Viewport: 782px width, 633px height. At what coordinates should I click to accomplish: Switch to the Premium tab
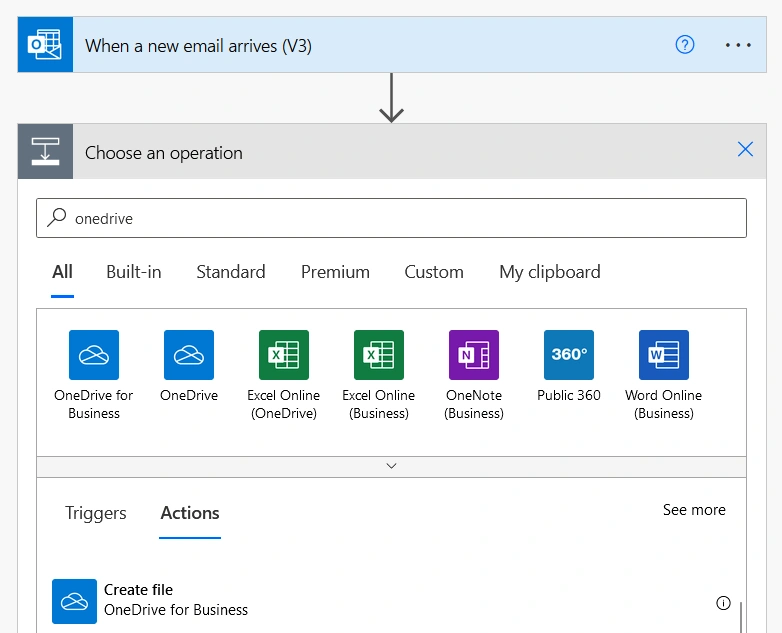point(335,272)
